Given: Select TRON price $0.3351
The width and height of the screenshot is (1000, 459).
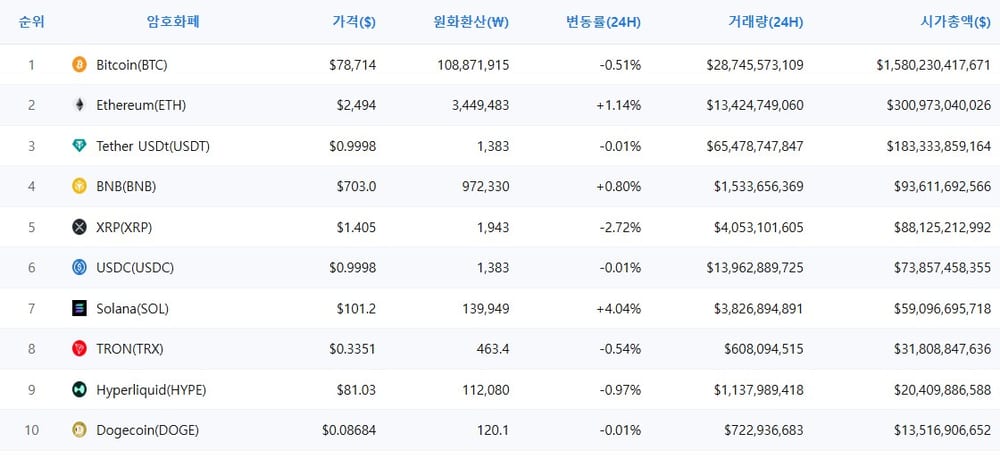Looking at the screenshot, I should (353, 349).
